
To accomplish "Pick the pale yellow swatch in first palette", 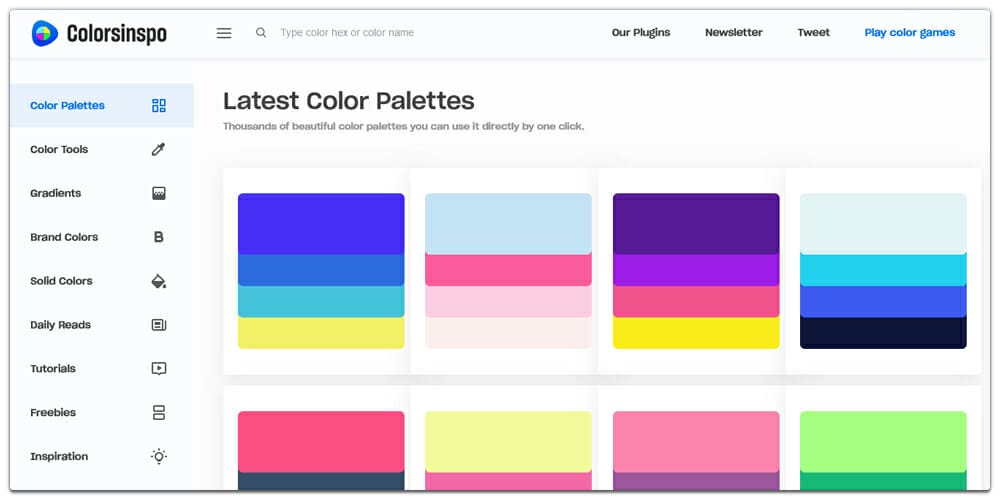I will click(x=321, y=333).
